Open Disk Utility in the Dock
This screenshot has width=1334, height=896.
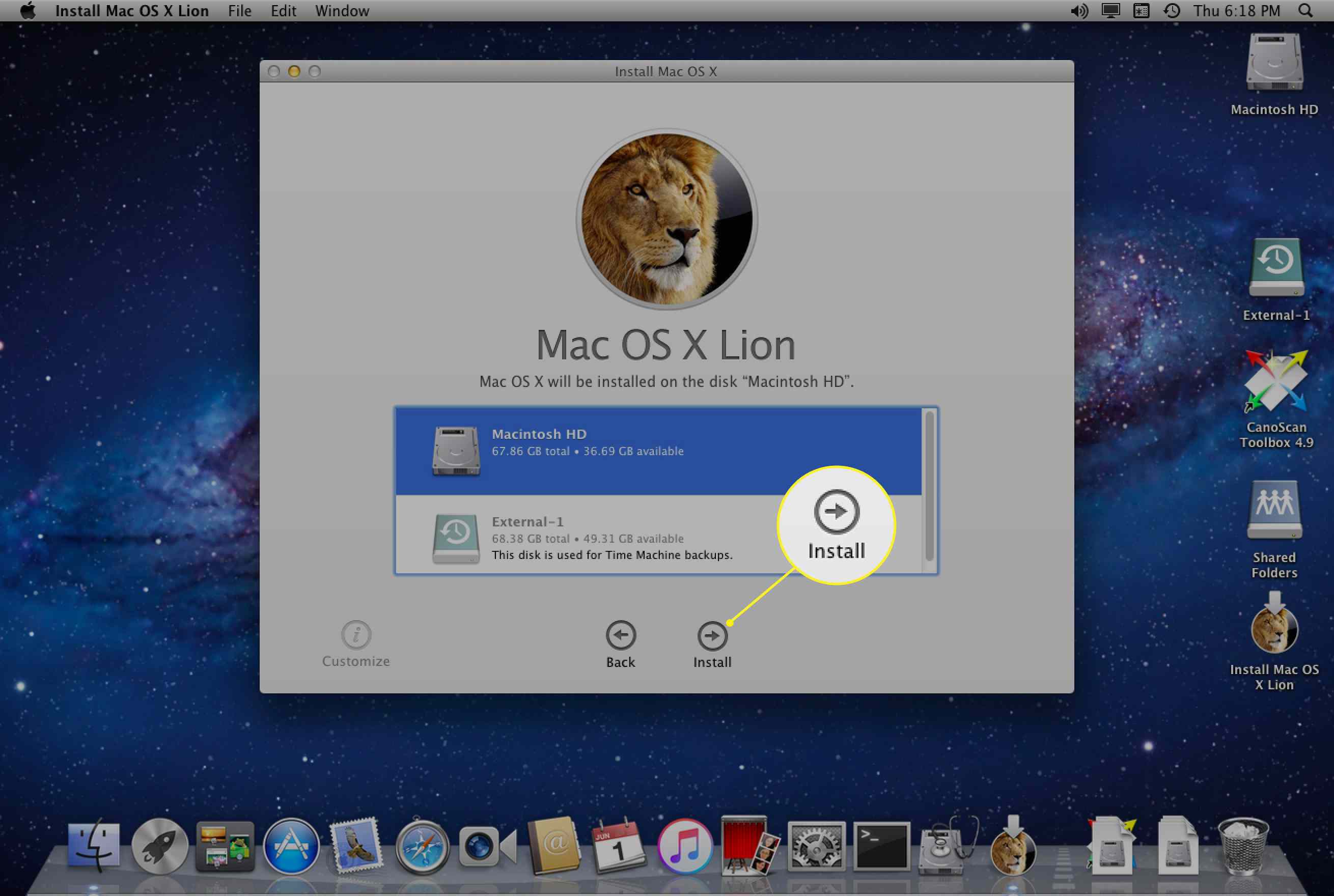(x=948, y=846)
